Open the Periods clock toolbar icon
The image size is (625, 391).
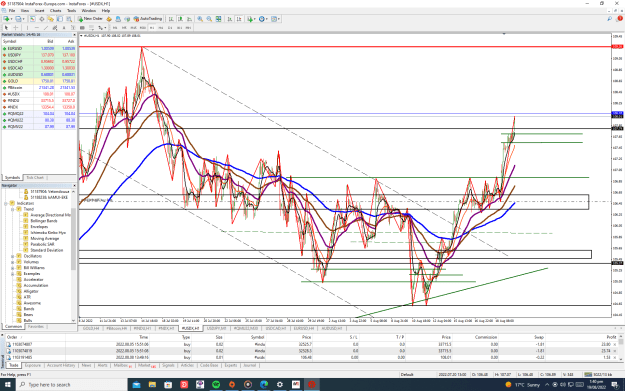tap(262, 19)
